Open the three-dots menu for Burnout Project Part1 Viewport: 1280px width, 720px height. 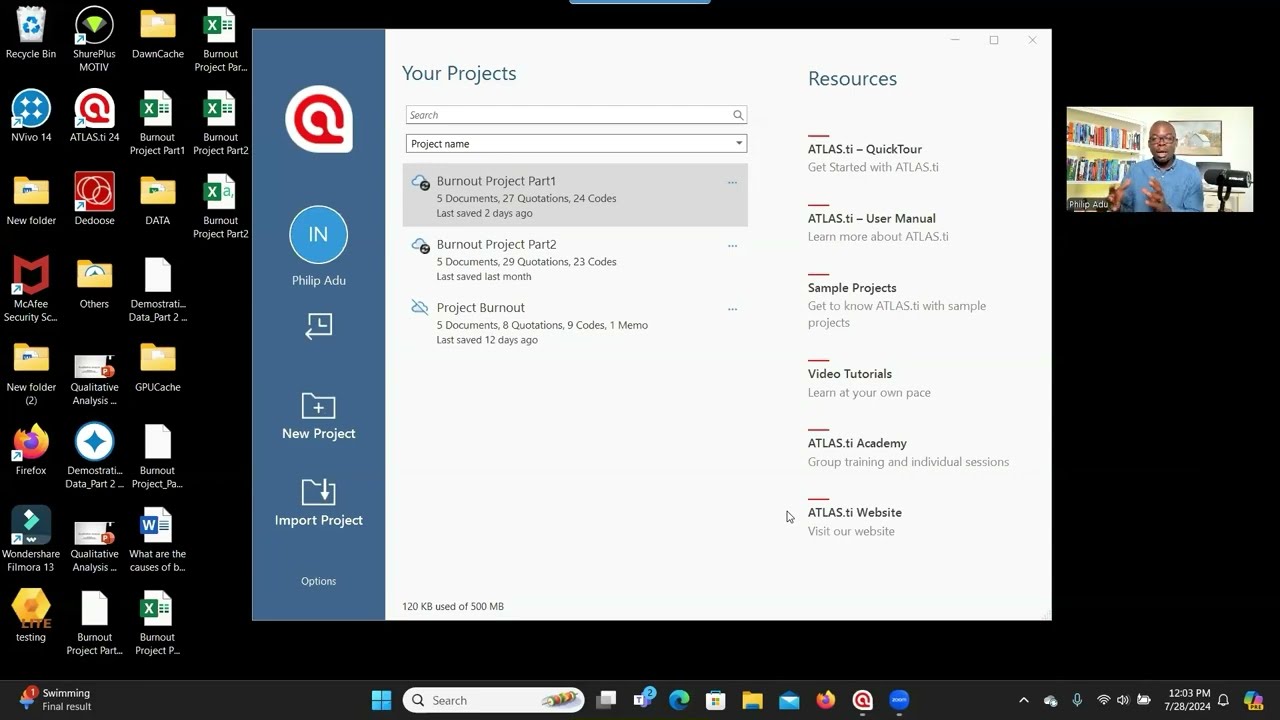(732, 183)
